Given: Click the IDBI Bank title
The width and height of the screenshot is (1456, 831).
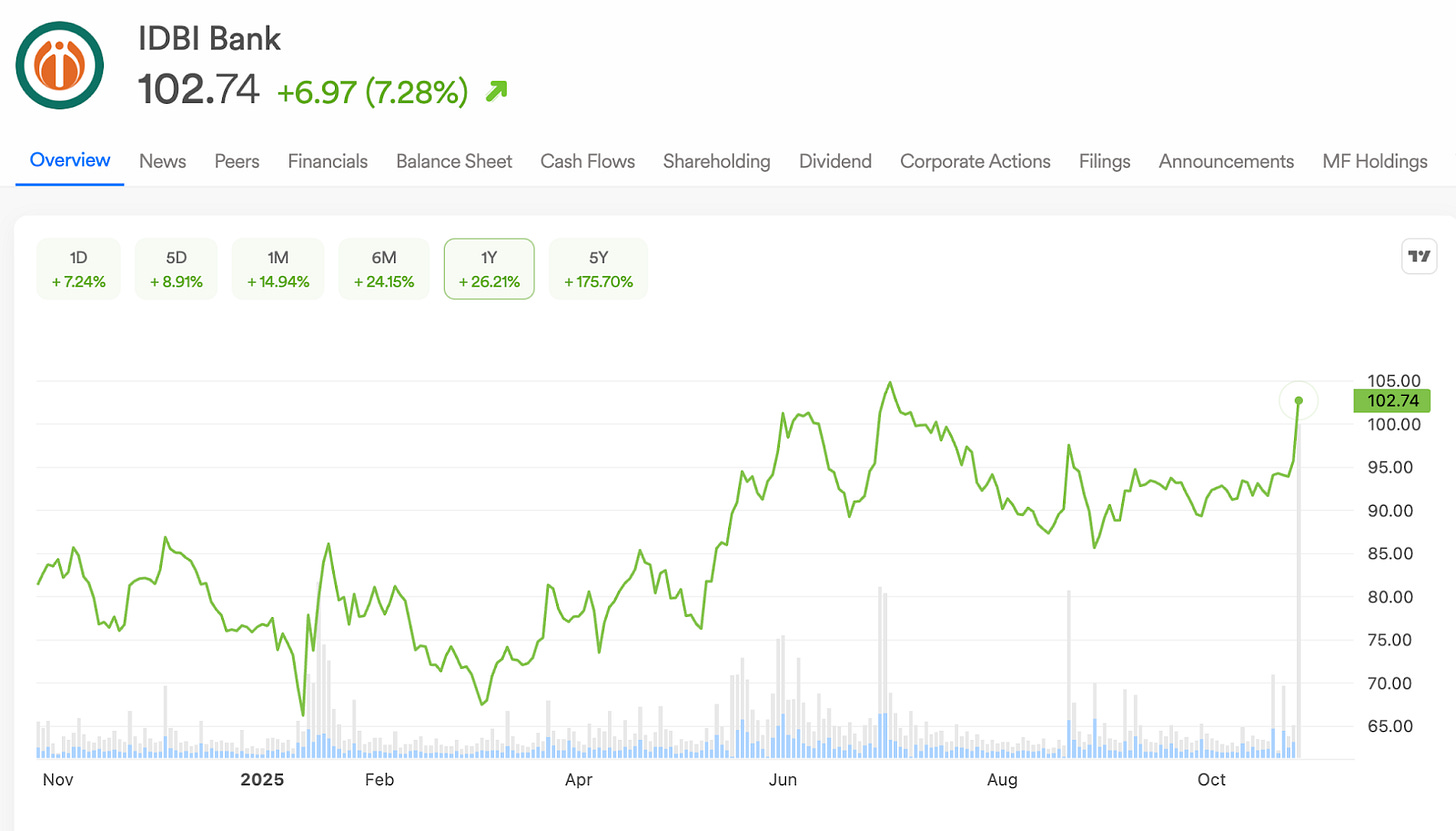Looking at the screenshot, I should 210,39.
